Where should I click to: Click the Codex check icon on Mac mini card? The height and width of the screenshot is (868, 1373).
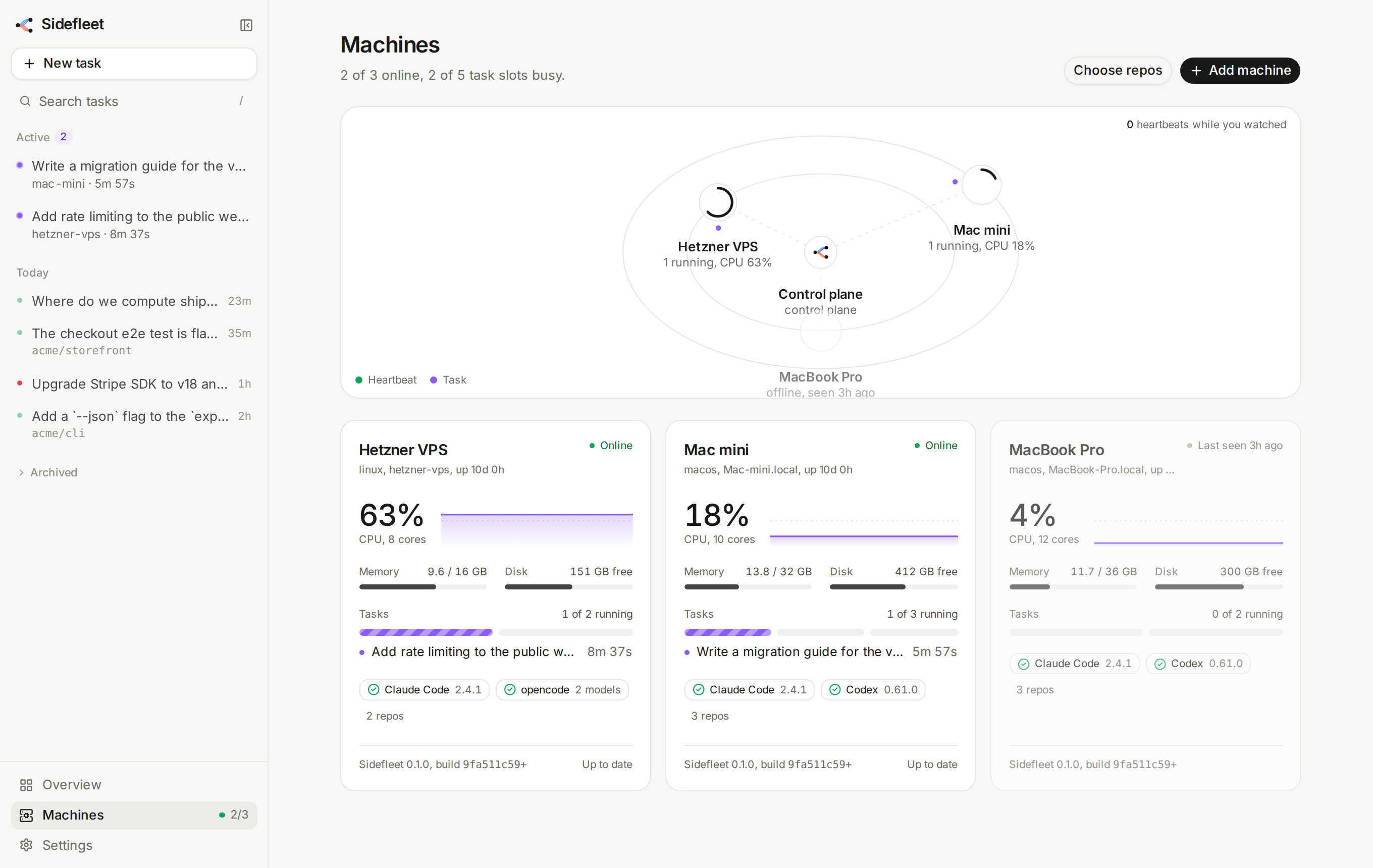pos(835,690)
